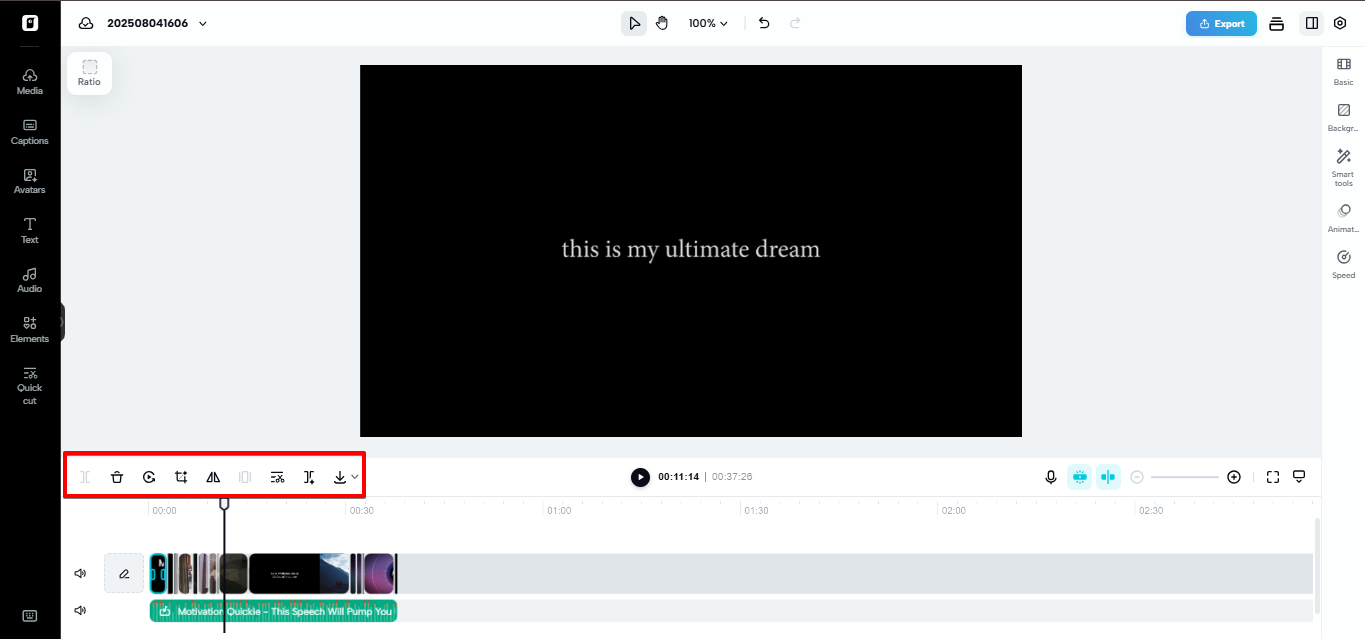The width and height of the screenshot is (1365, 639).
Task: Click the monitor collapse timeline icon
Action: (1300, 476)
